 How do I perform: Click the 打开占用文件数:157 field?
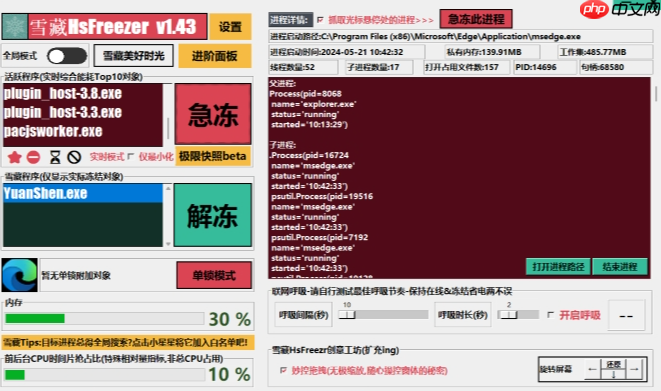466,67
